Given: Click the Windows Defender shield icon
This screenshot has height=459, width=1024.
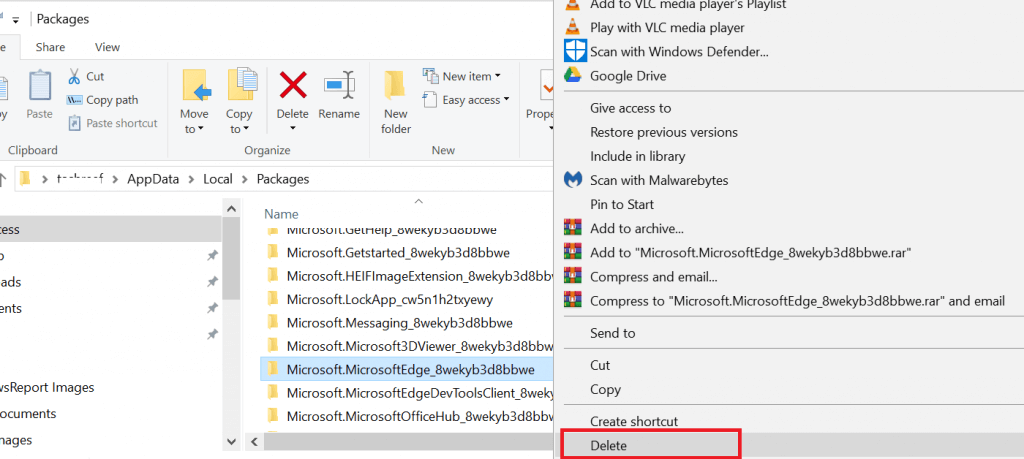Looking at the screenshot, I should coord(573,51).
